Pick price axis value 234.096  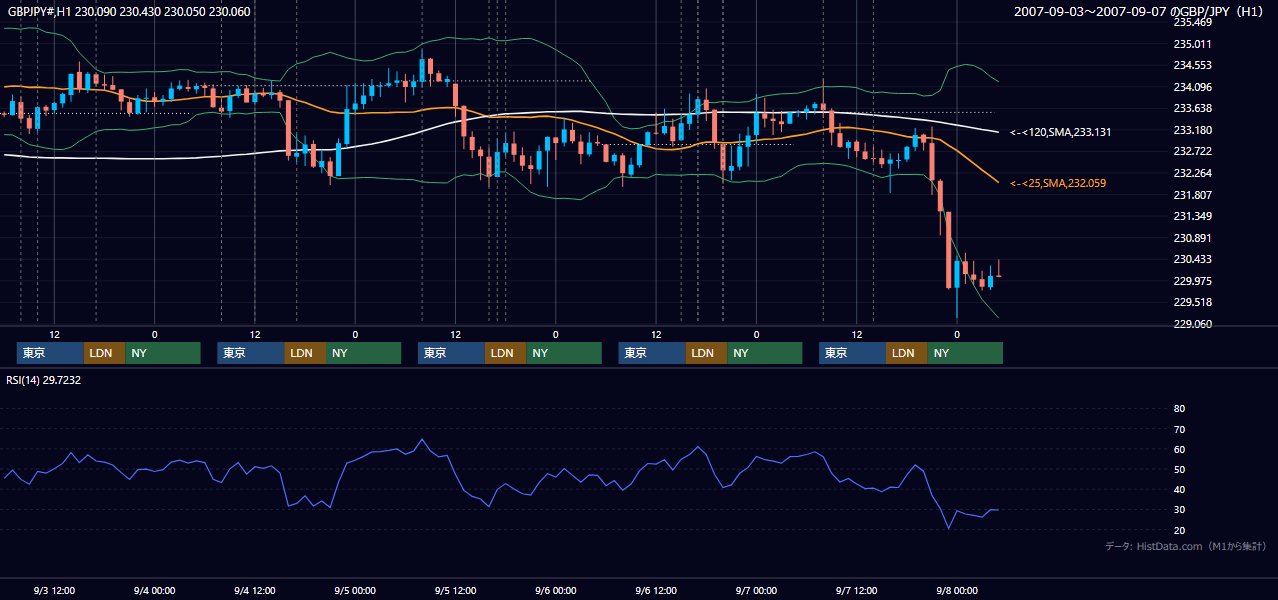[x=1192, y=87]
